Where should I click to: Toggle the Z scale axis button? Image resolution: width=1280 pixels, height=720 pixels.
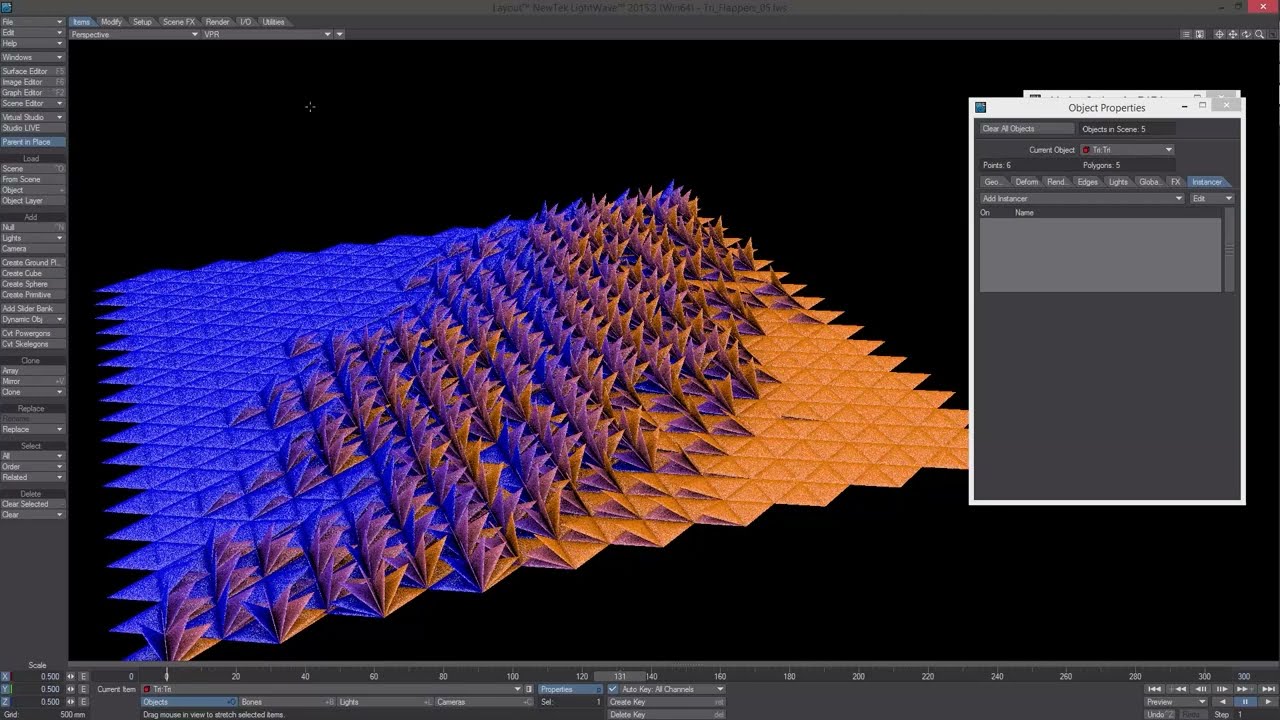click(x=5, y=702)
